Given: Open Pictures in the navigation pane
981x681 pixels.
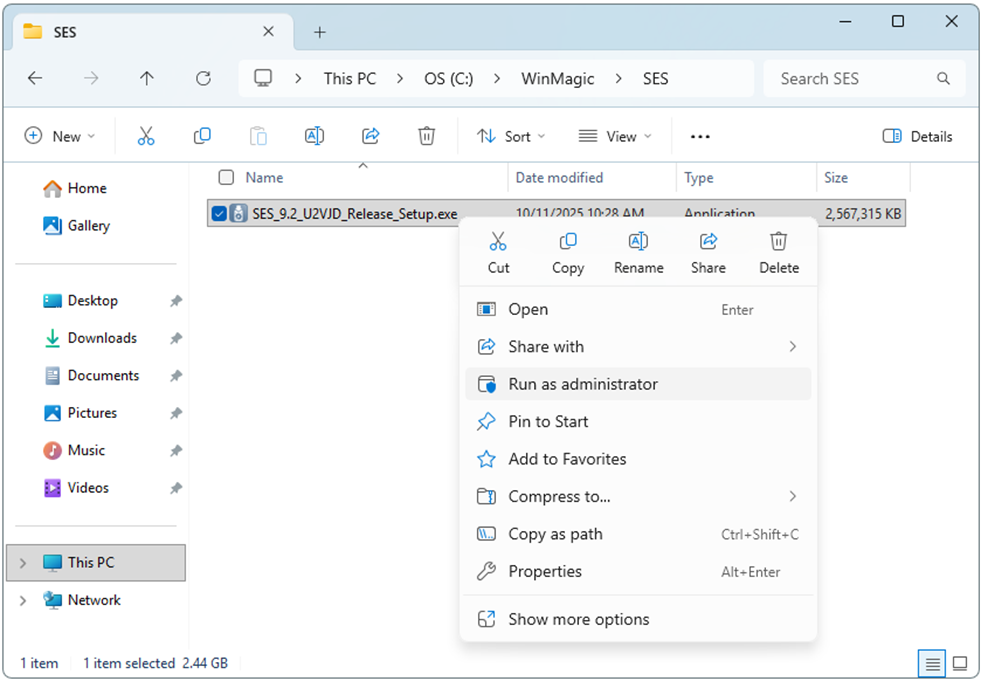Looking at the screenshot, I should [x=80, y=413].
